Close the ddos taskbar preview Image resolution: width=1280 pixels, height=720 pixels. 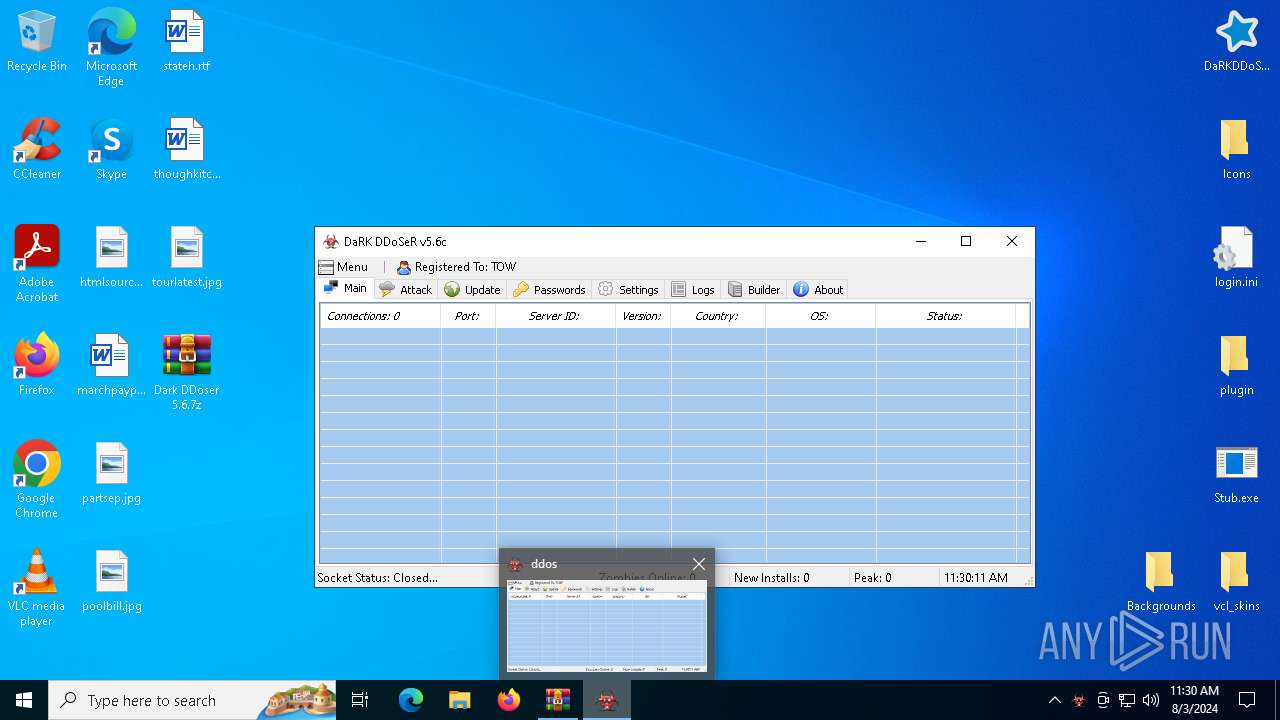(699, 564)
